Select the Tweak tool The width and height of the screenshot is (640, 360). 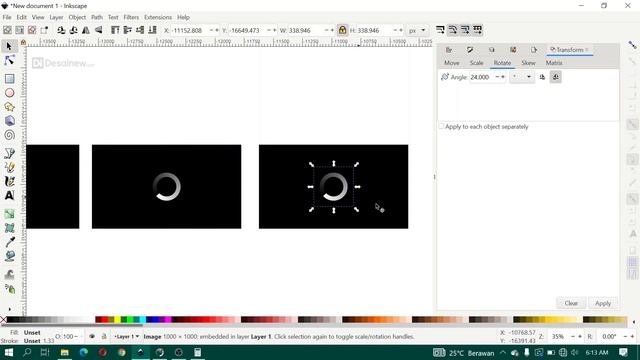coord(9,274)
